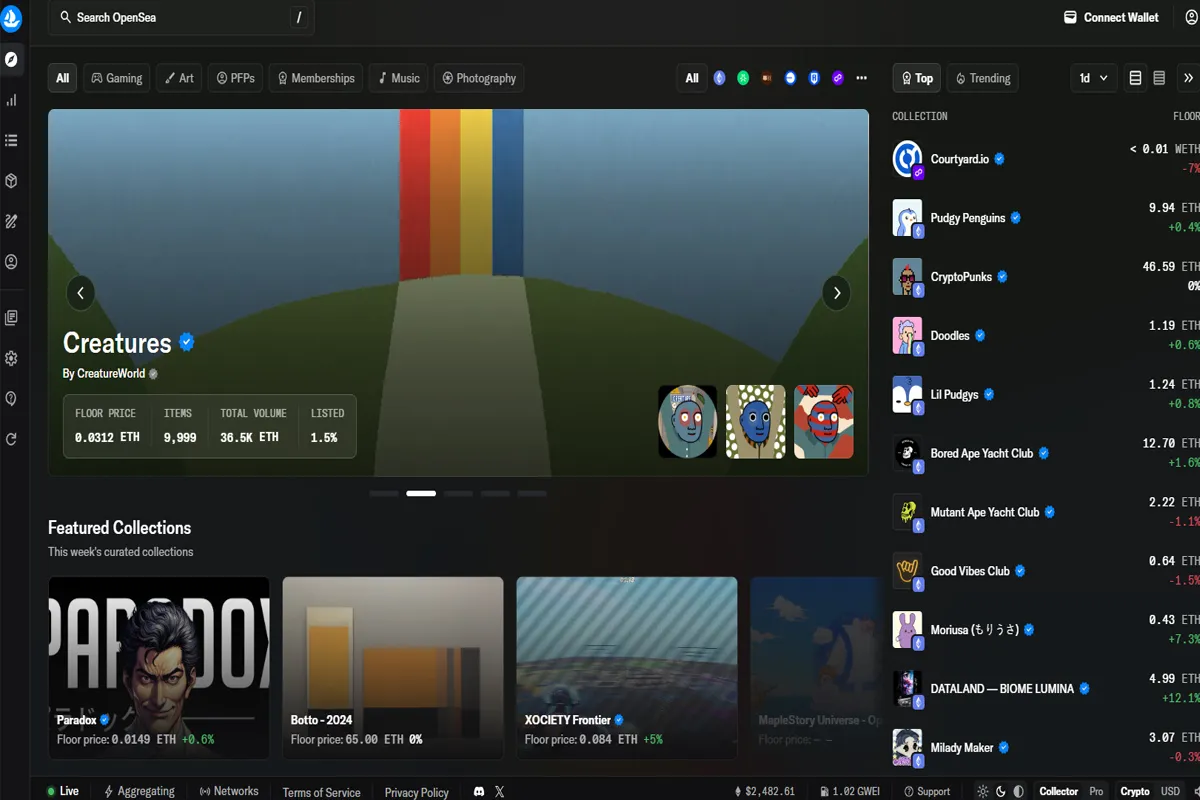Open the Resources document icon in sidebar

[x=12, y=318]
